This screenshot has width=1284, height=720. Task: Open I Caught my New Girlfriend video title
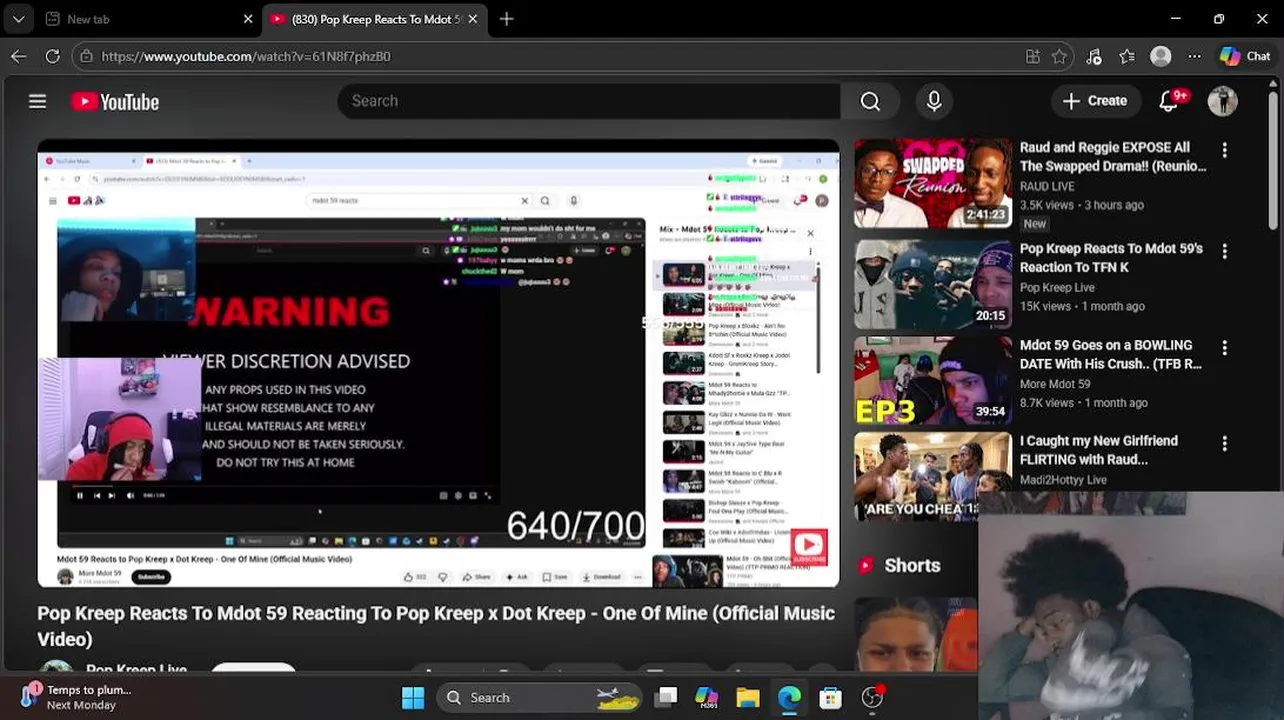pyautogui.click(x=1099, y=450)
